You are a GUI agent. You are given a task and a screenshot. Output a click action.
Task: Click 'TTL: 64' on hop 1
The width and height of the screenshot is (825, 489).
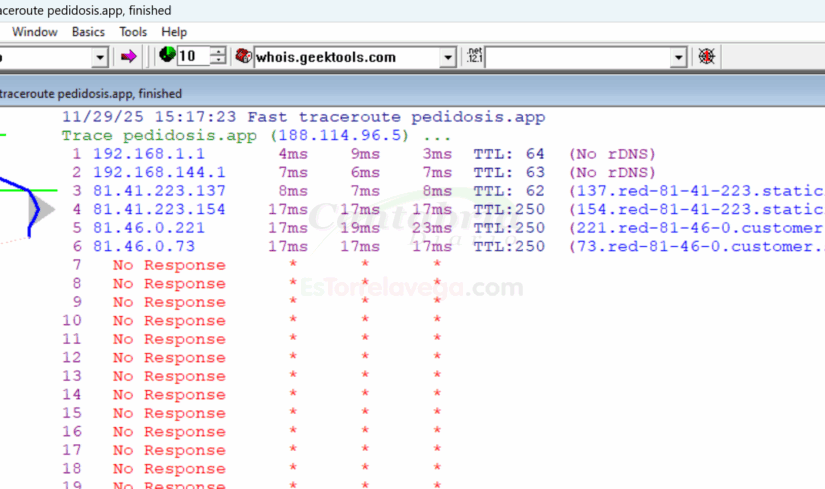pos(509,154)
